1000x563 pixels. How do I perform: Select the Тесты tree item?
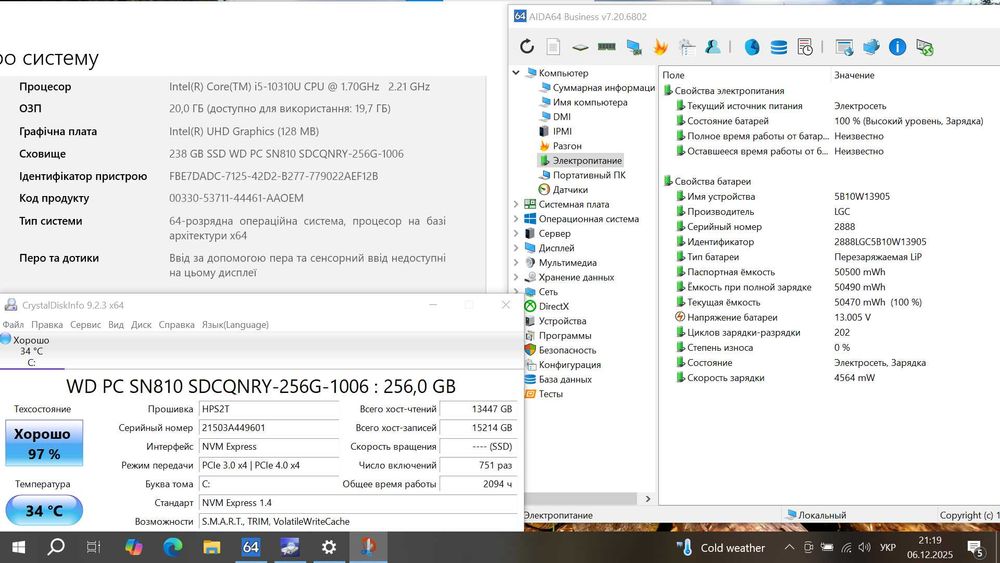pyautogui.click(x=544, y=393)
